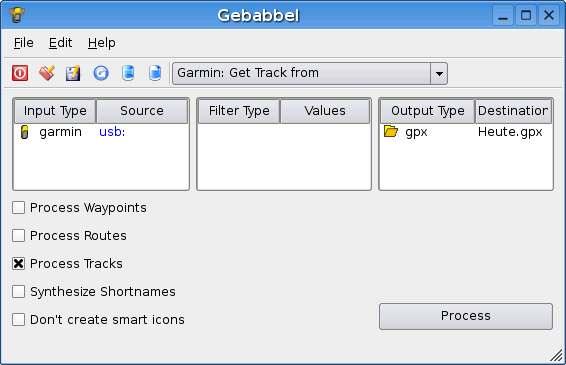Image resolution: width=566 pixels, height=365 pixels.
Task: Click the first blue cylinder preset icon
Action: [x=128, y=73]
